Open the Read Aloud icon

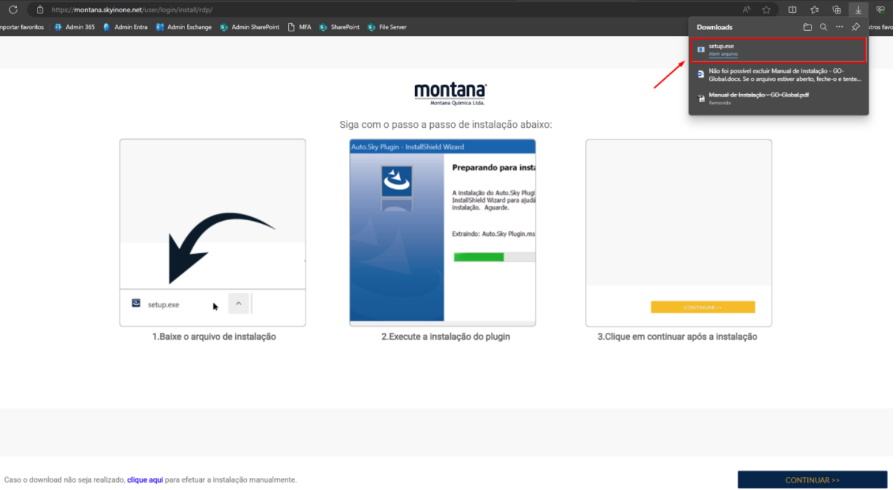746,9
